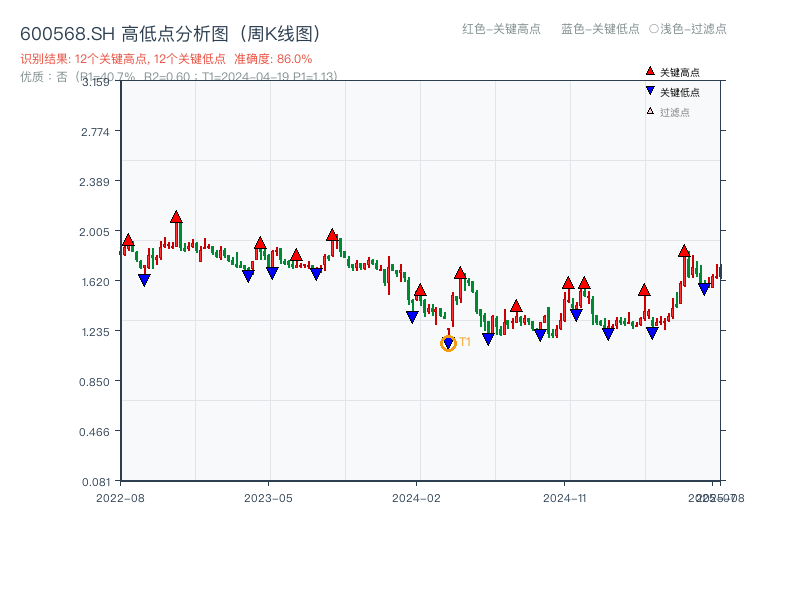
Task: Click the 1.620 y-axis label
Action: coord(95,282)
